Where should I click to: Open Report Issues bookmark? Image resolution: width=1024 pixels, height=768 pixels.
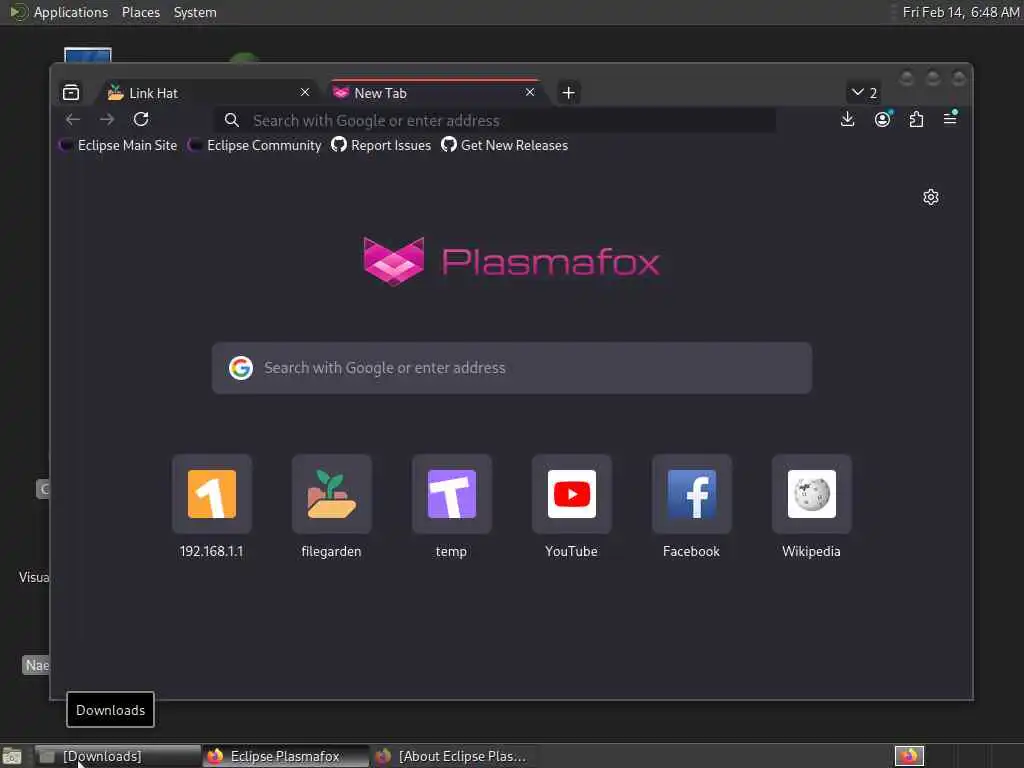point(381,145)
